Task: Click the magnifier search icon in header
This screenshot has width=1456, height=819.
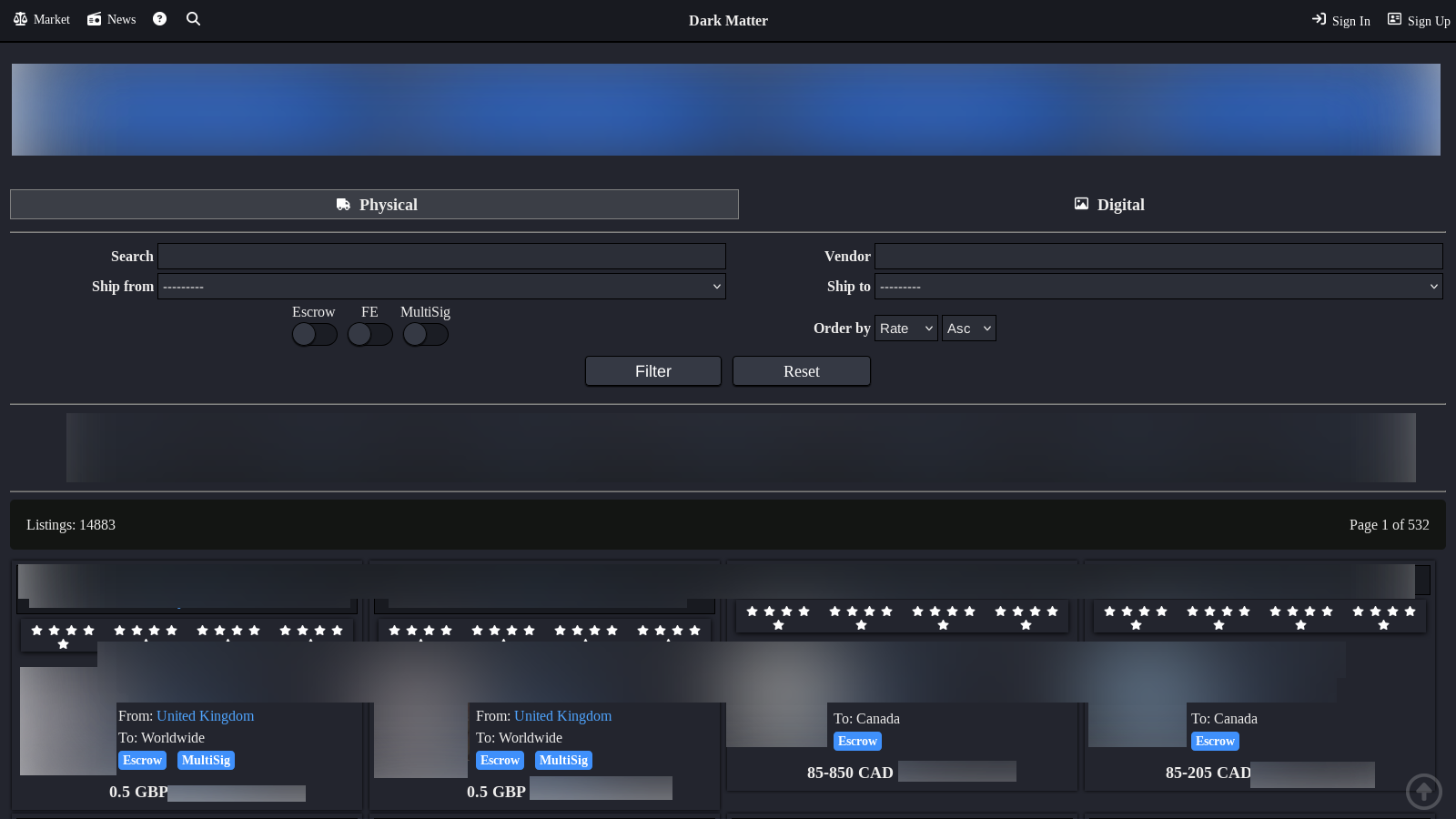Action: point(193,19)
